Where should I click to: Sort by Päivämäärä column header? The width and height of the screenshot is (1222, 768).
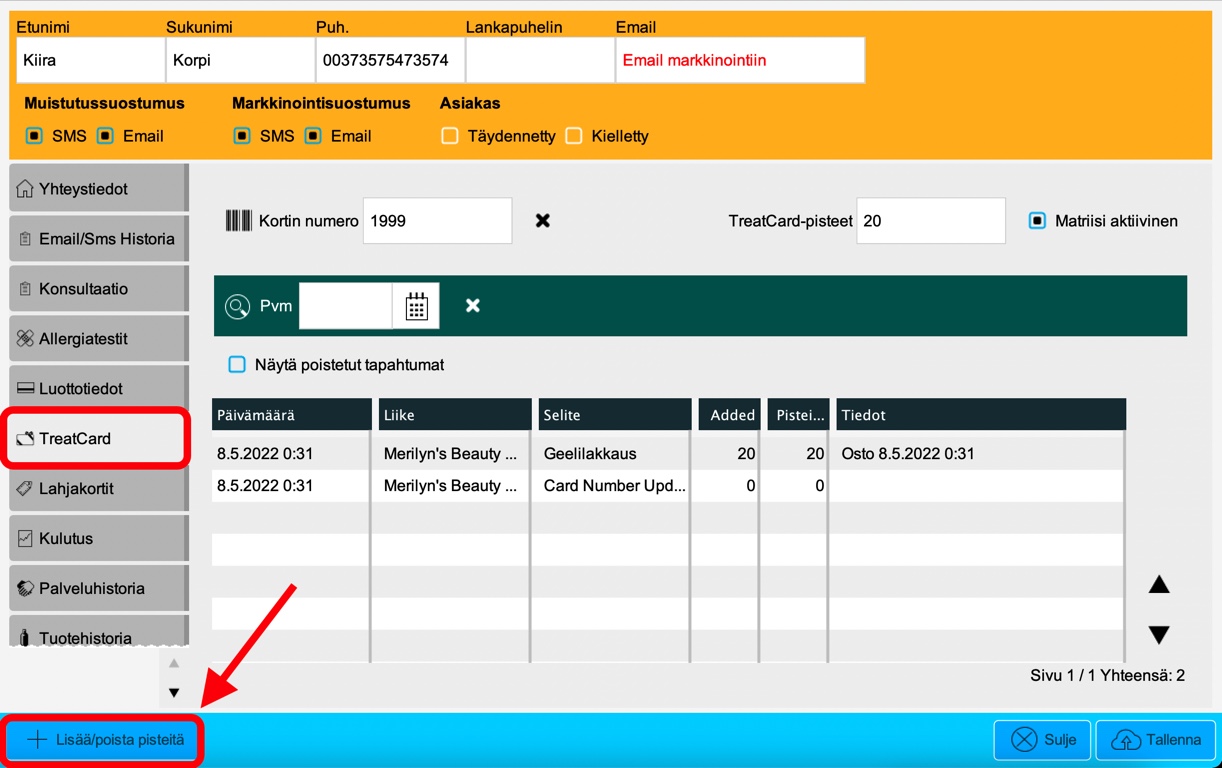click(x=291, y=415)
